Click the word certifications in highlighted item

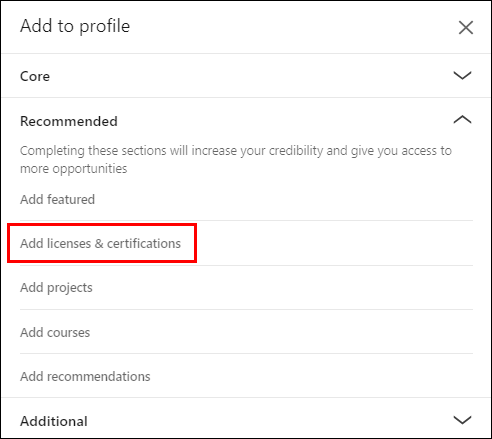(x=144, y=243)
